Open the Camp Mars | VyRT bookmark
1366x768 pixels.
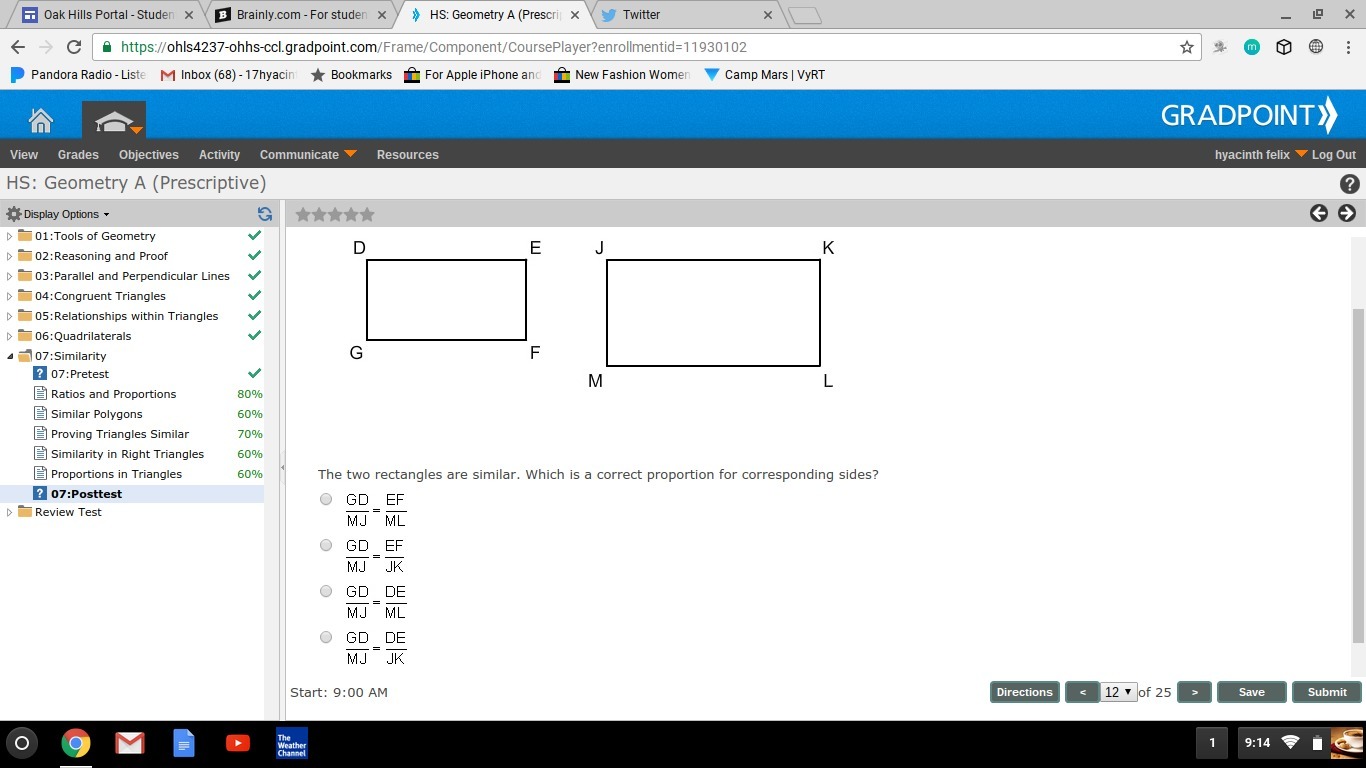tap(765, 75)
